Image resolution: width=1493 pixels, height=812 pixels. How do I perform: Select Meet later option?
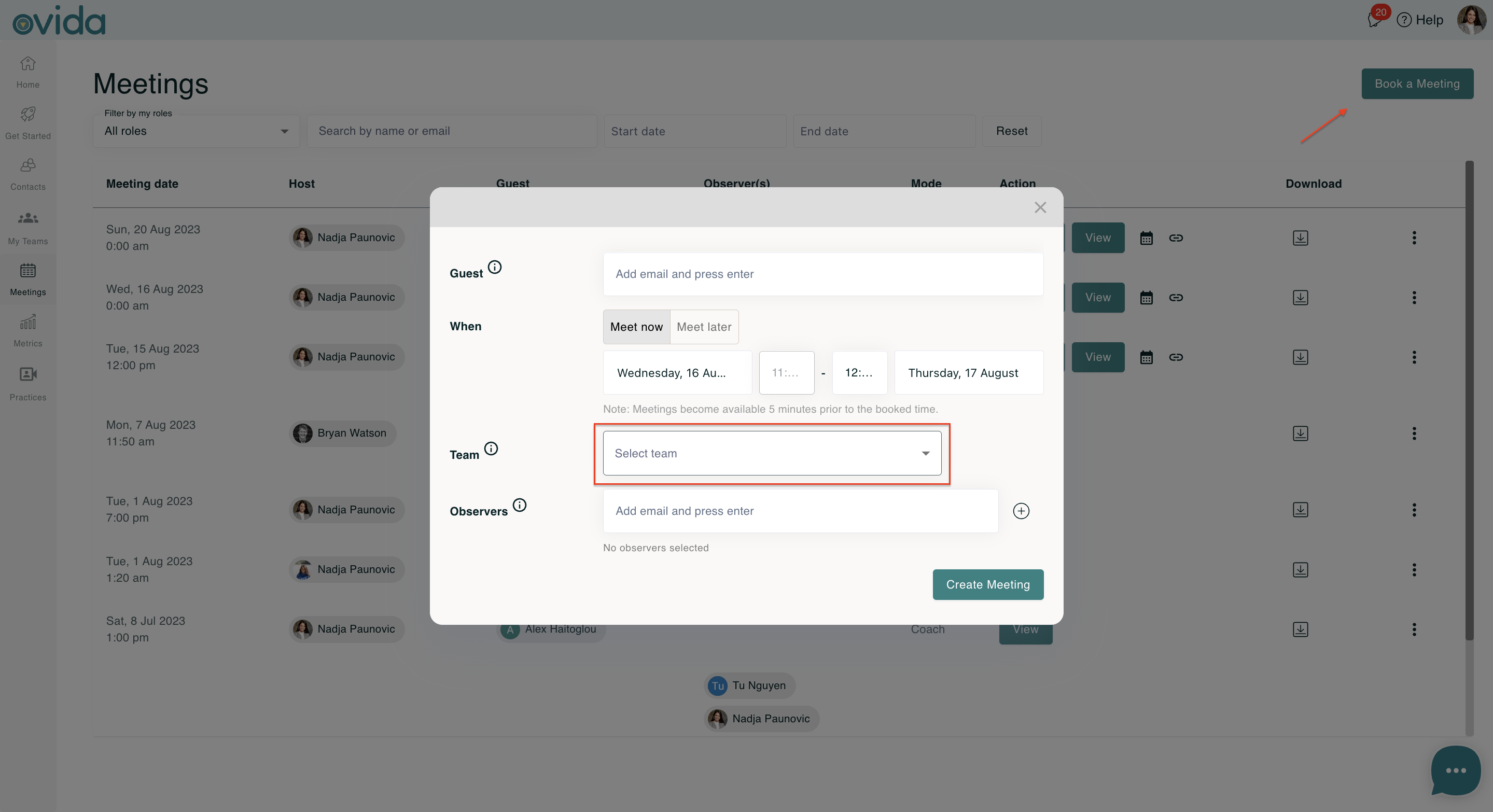click(x=704, y=327)
